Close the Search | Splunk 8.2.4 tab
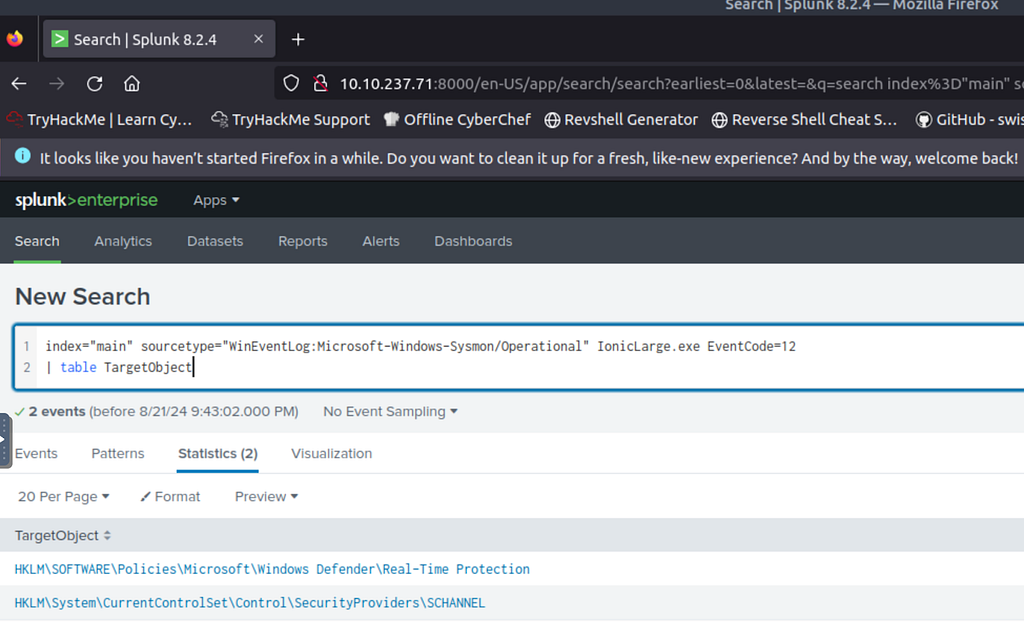Viewport: 1024px width, 644px height. 259,39
